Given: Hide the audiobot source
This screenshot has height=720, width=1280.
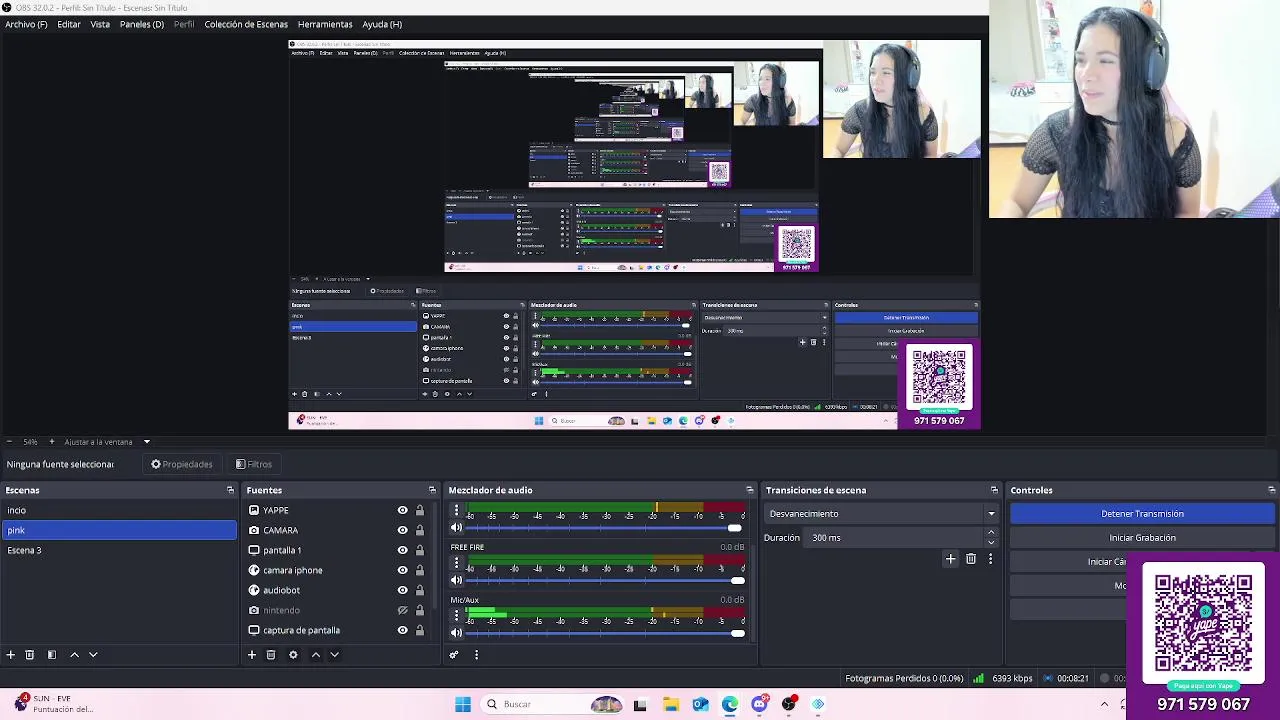Looking at the screenshot, I should (x=403, y=590).
